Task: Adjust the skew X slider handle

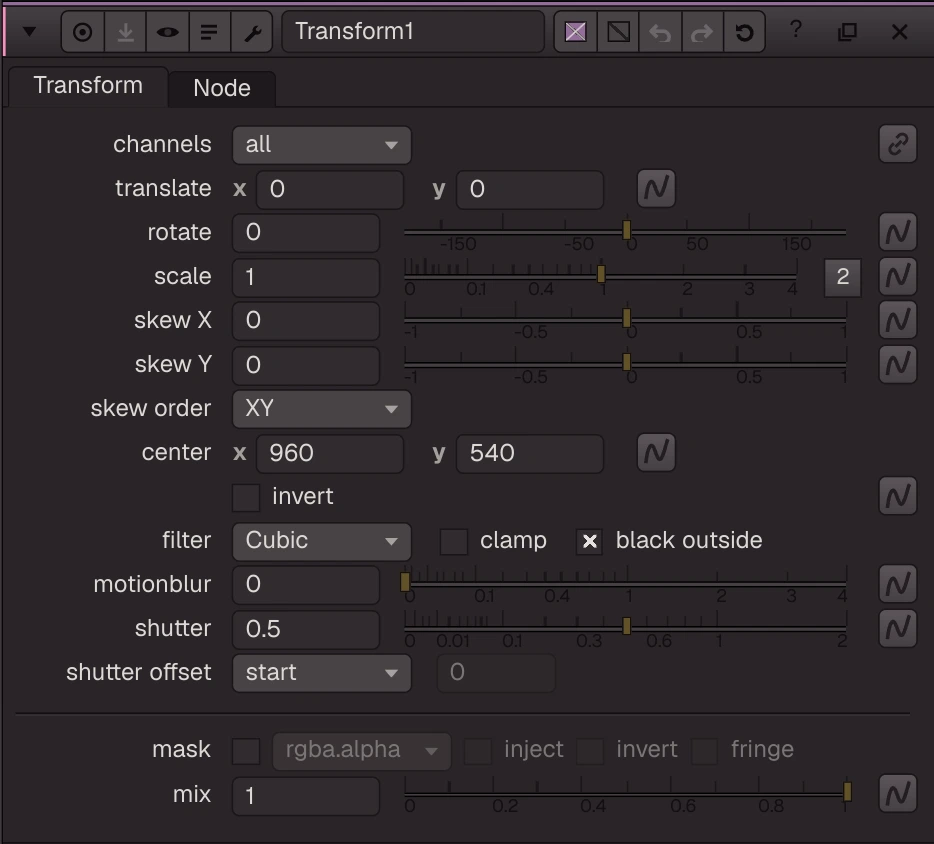Action: click(627, 318)
